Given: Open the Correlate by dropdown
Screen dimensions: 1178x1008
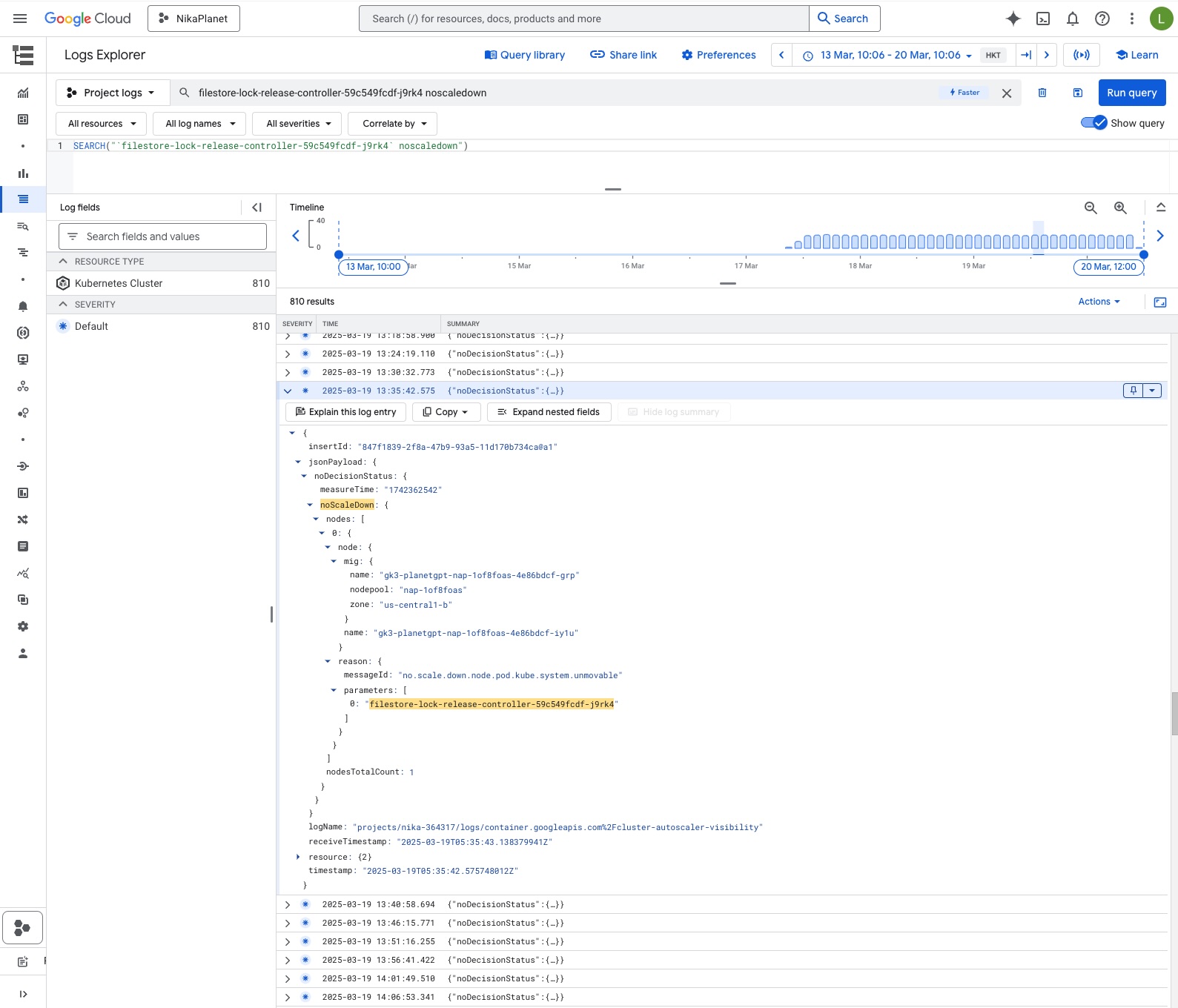Looking at the screenshot, I should (x=394, y=124).
